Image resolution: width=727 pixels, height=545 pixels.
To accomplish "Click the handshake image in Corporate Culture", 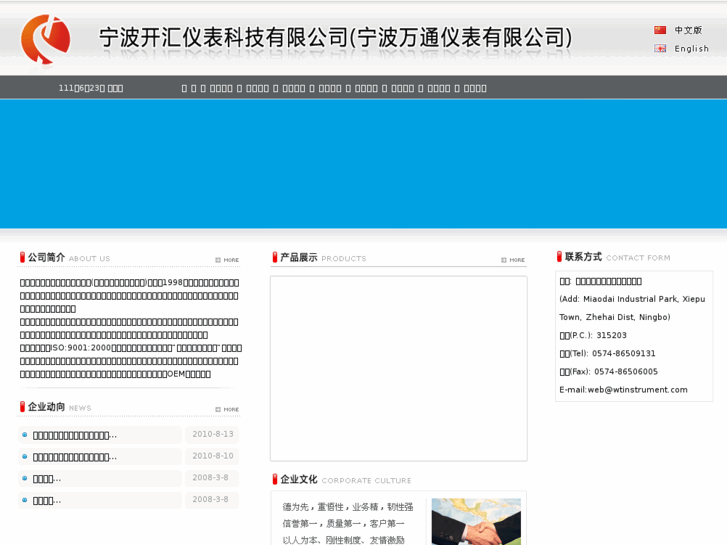I will (476, 521).
